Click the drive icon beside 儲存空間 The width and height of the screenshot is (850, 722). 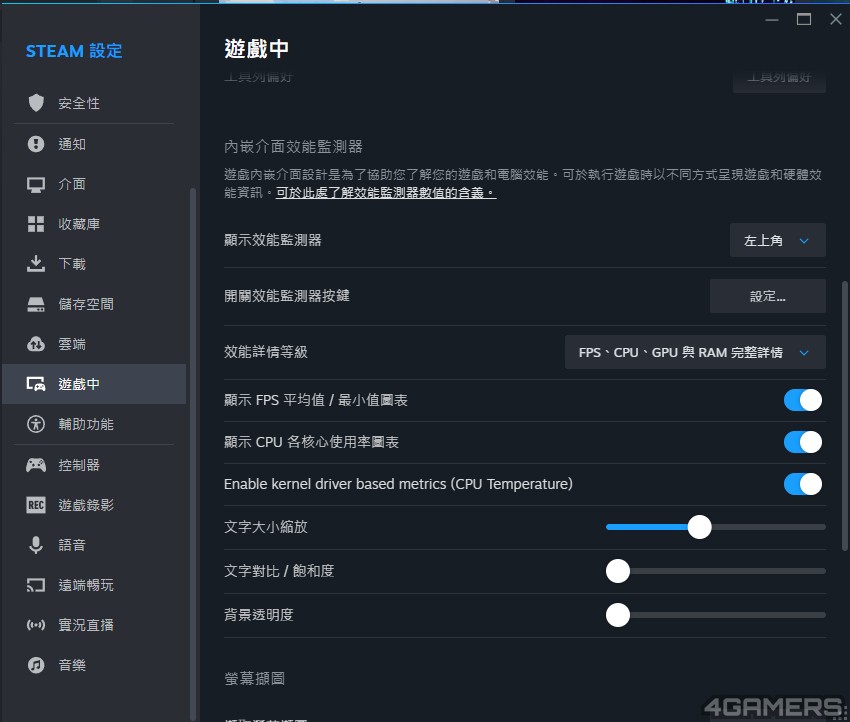[36, 304]
